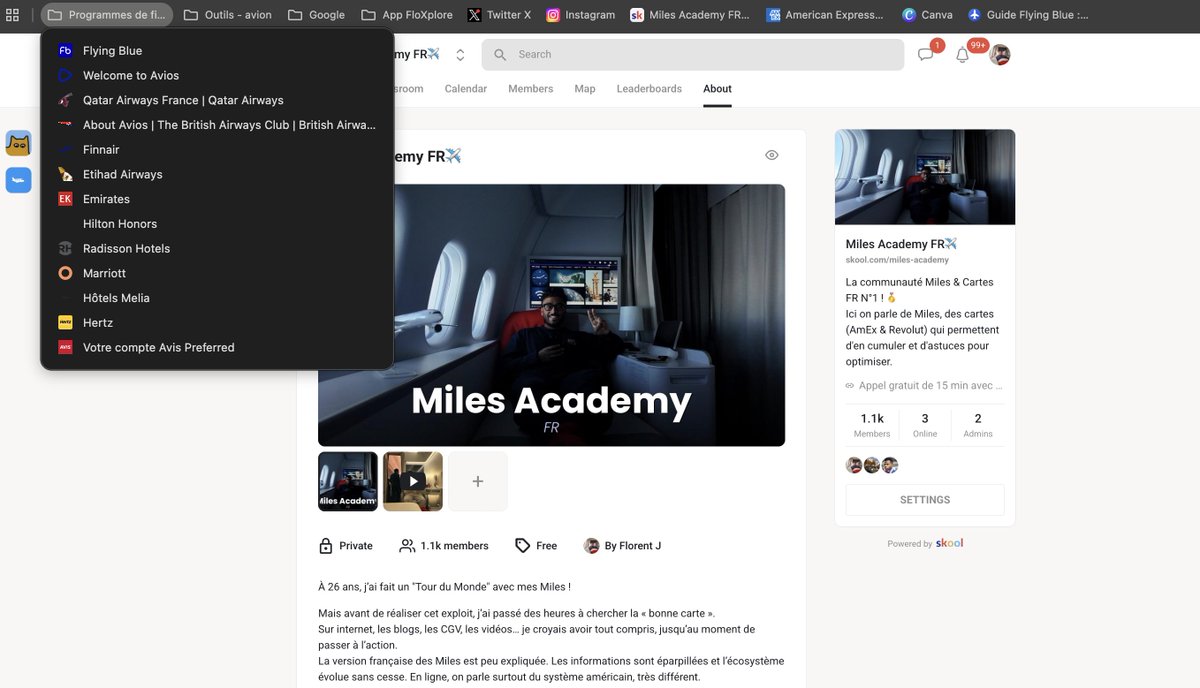Click the 3 Online stat

925,425
